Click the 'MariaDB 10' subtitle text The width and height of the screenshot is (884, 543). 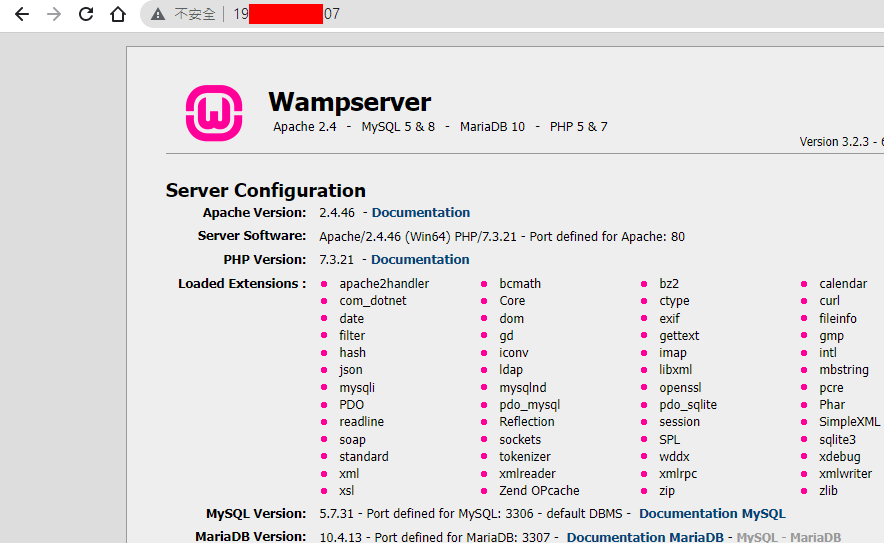tap(492, 127)
